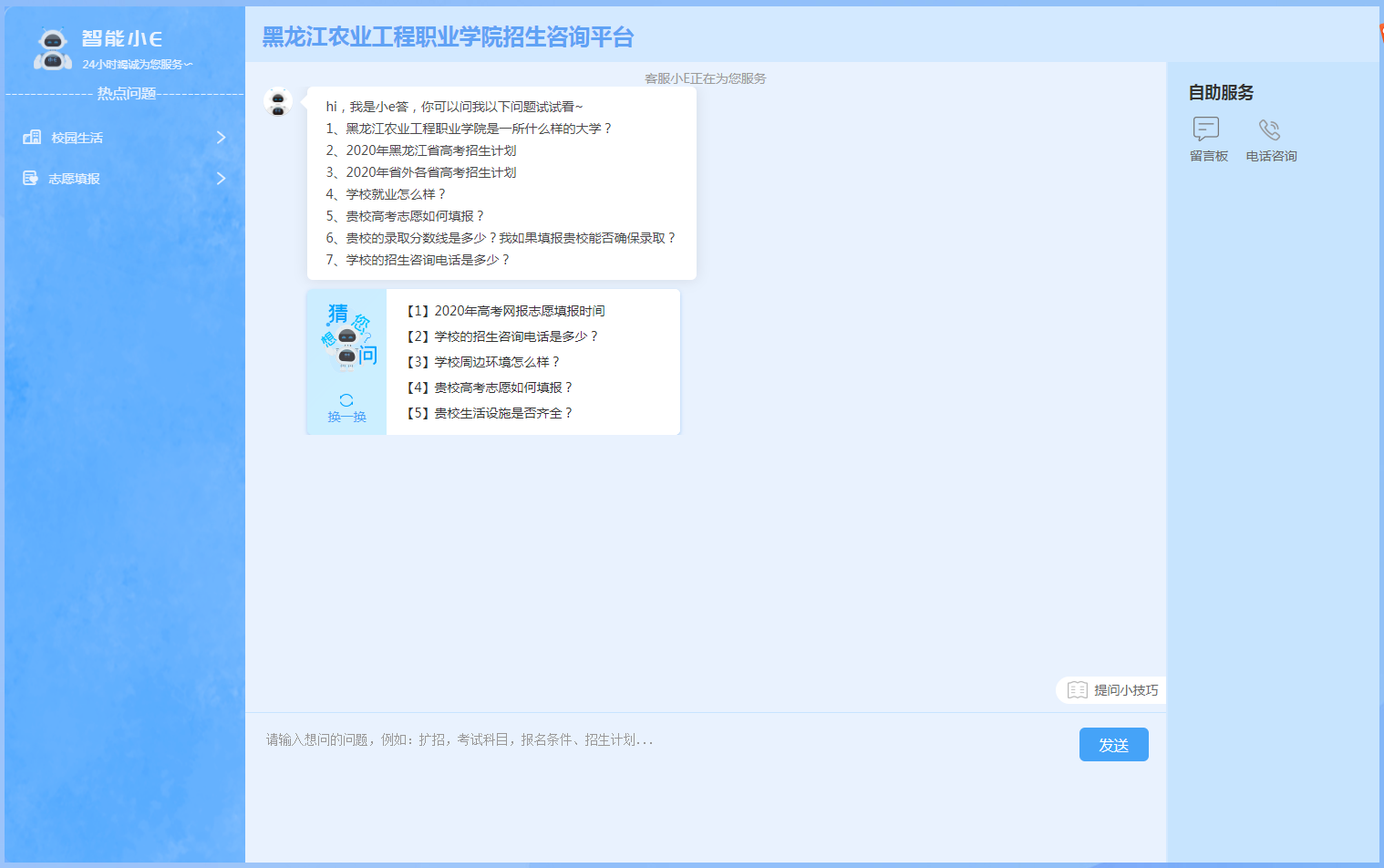Click the hi，我是小e答 greeting line
1384x868 pixels.
tap(454, 107)
